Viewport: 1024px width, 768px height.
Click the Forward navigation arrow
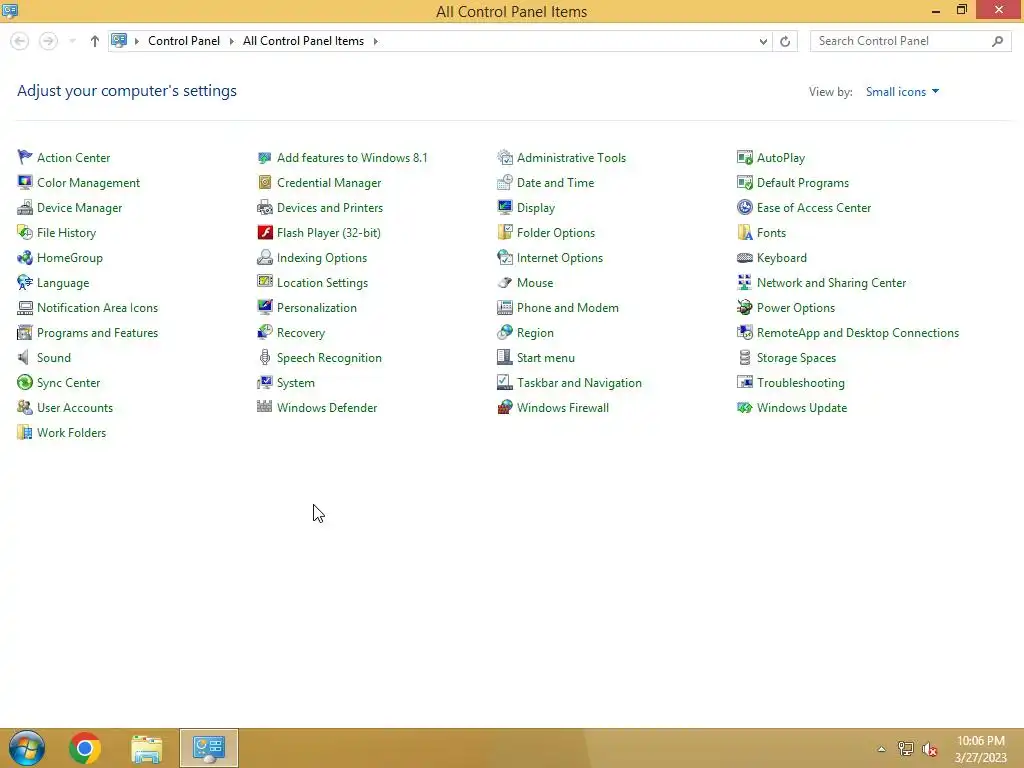click(48, 41)
